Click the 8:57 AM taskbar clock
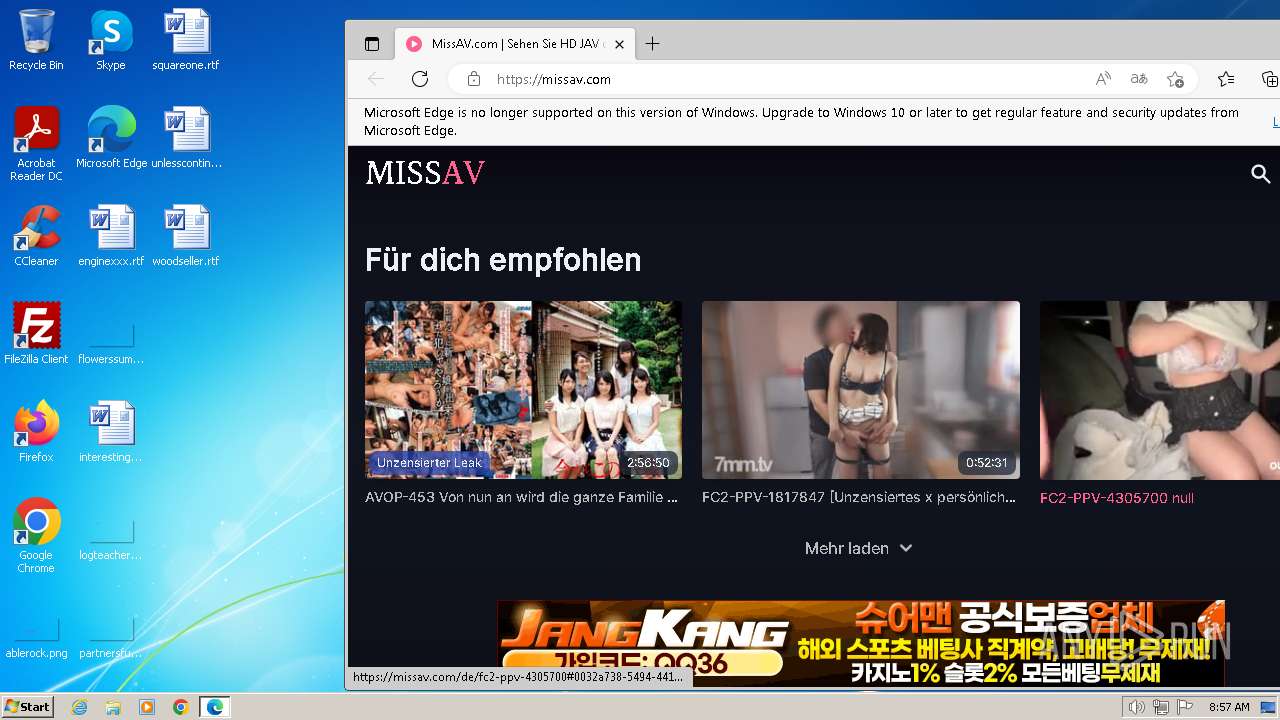Screen dimensions: 1280x720 tap(1229, 707)
